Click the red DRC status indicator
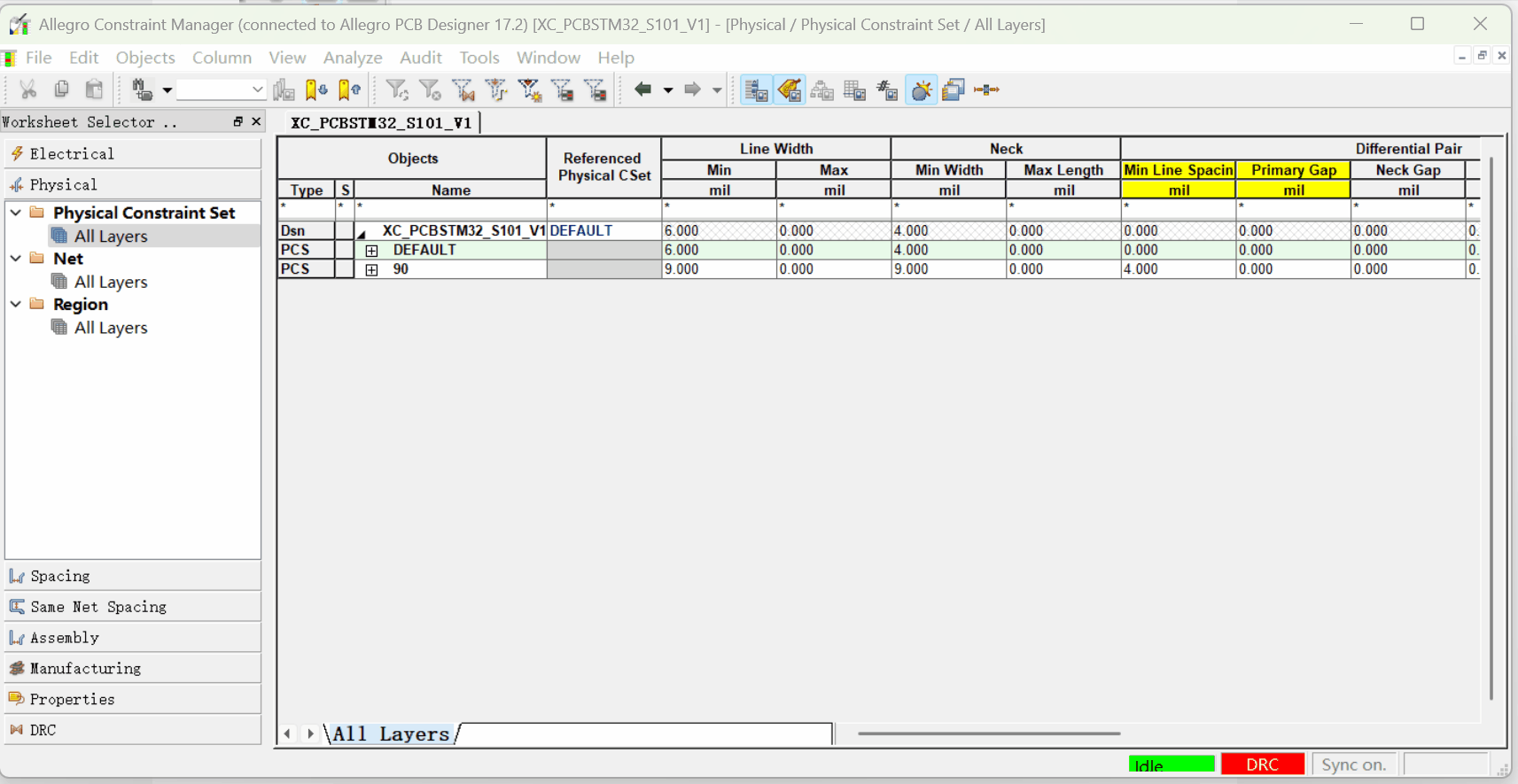 click(1262, 764)
